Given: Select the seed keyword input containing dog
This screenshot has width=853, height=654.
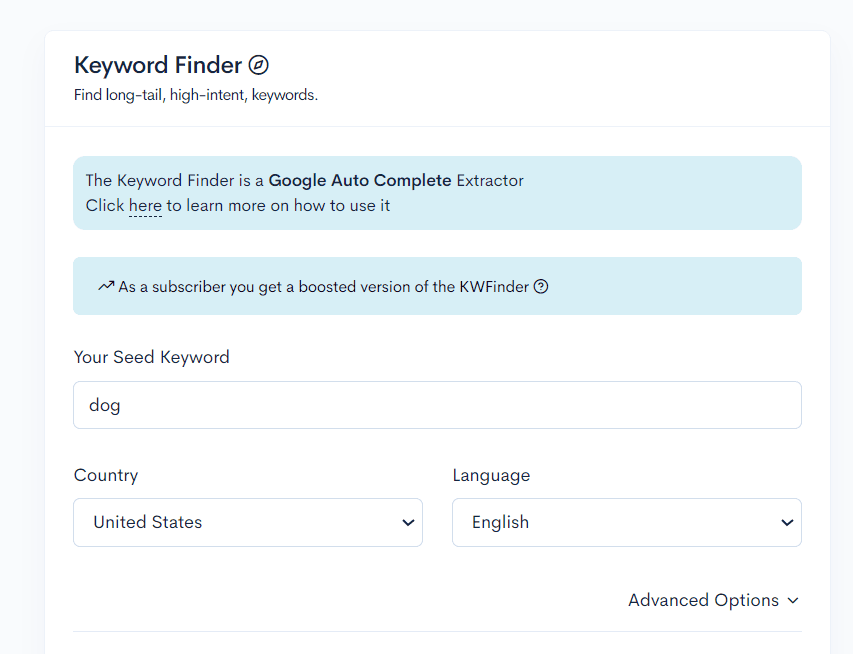Looking at the screenshot, I should tap(436, 405).
